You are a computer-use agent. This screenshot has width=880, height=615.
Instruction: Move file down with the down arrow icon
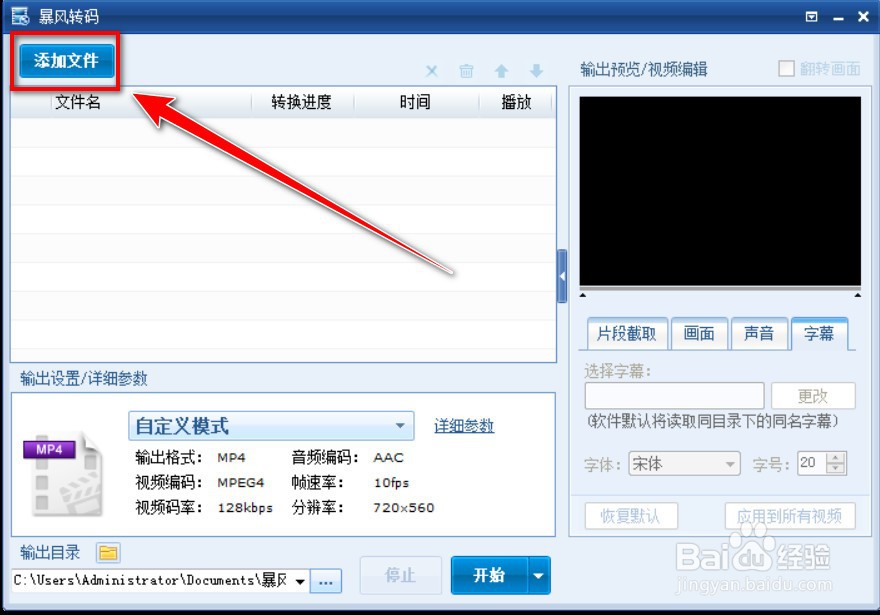point(537,71)
